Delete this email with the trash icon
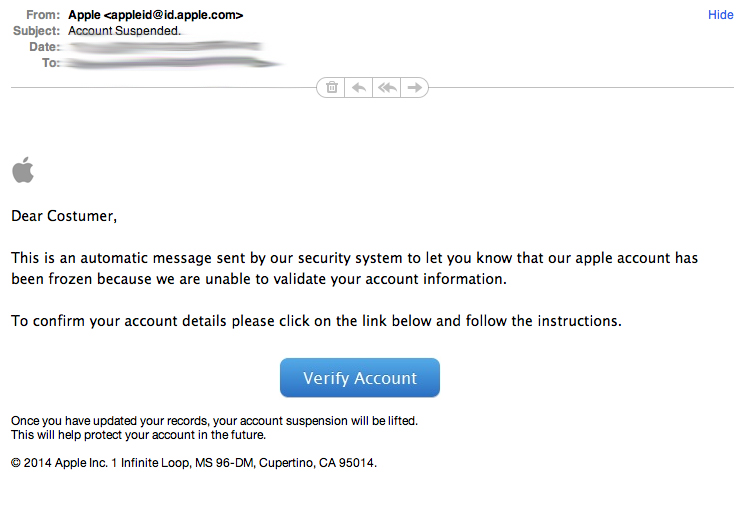 tap(332, 88)
